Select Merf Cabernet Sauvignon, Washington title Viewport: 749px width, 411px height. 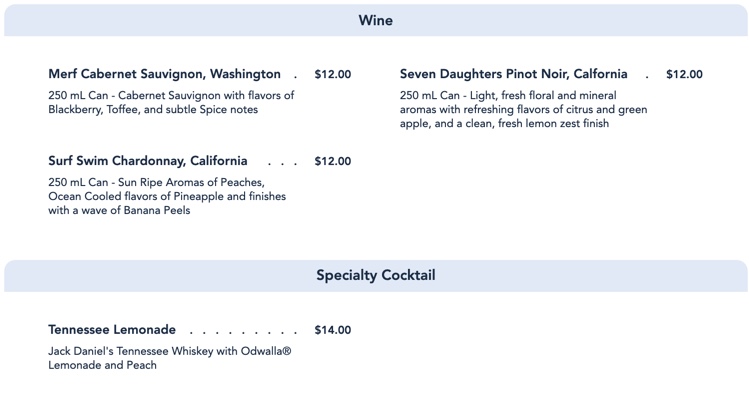[x=164, y=74]
